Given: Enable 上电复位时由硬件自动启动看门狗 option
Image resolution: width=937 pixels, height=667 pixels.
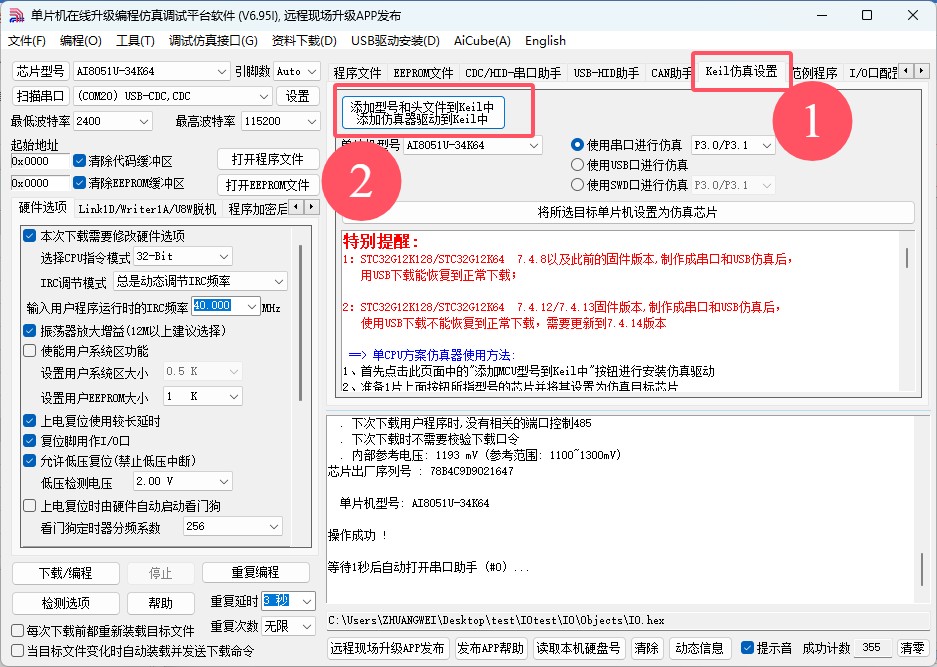Looking at the screenshot, I should (x=30, y=506).
